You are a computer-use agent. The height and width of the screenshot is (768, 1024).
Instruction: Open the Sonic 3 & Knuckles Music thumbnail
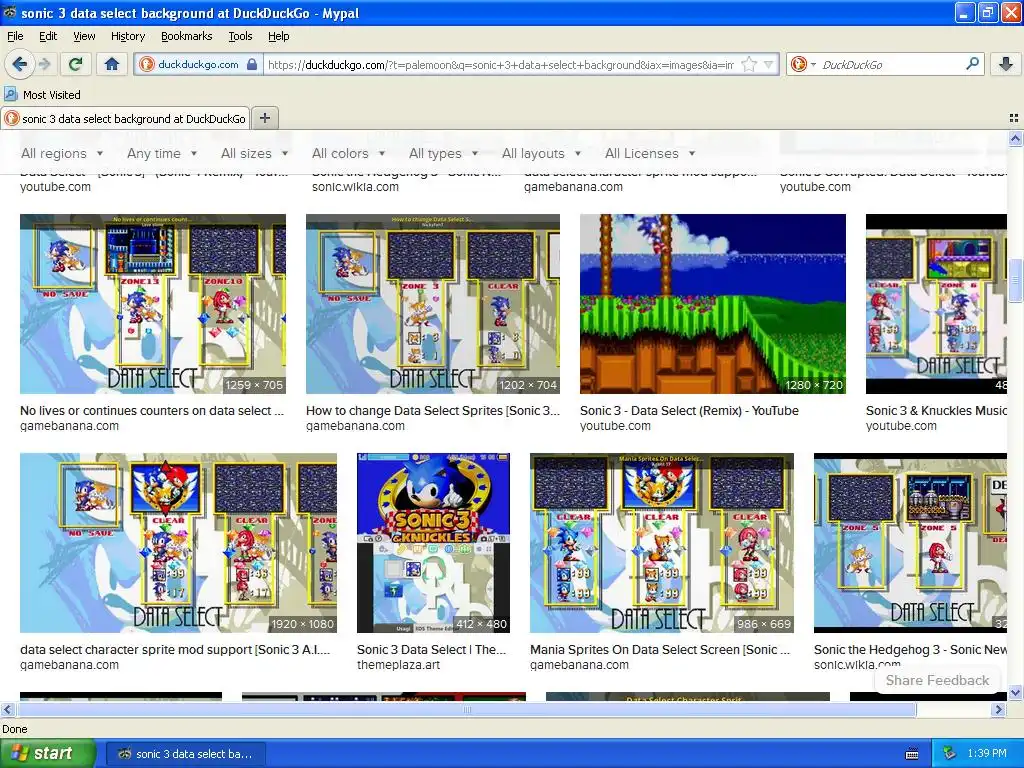936,304
